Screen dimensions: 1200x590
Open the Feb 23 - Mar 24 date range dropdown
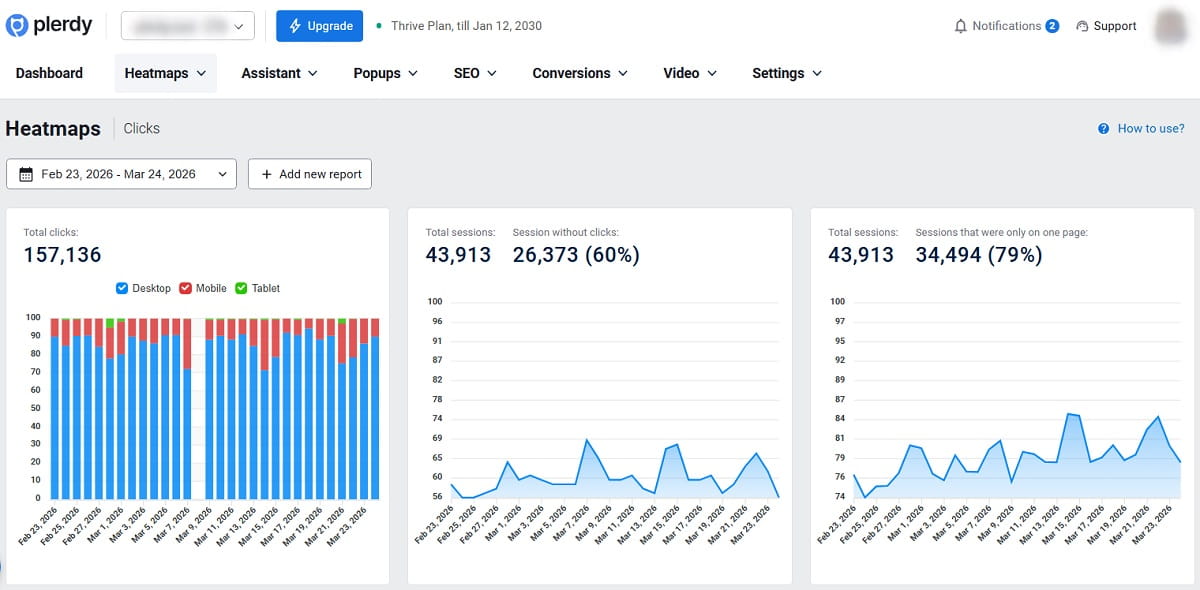point(120,173)
